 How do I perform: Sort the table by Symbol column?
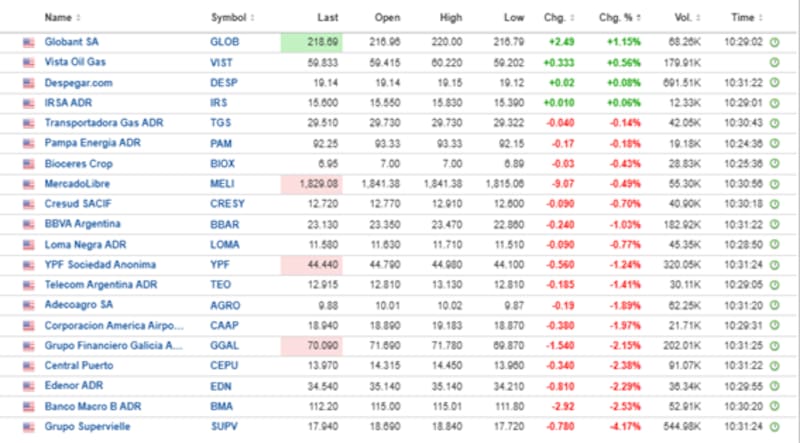pyautogui.click(x=232, y=17)
